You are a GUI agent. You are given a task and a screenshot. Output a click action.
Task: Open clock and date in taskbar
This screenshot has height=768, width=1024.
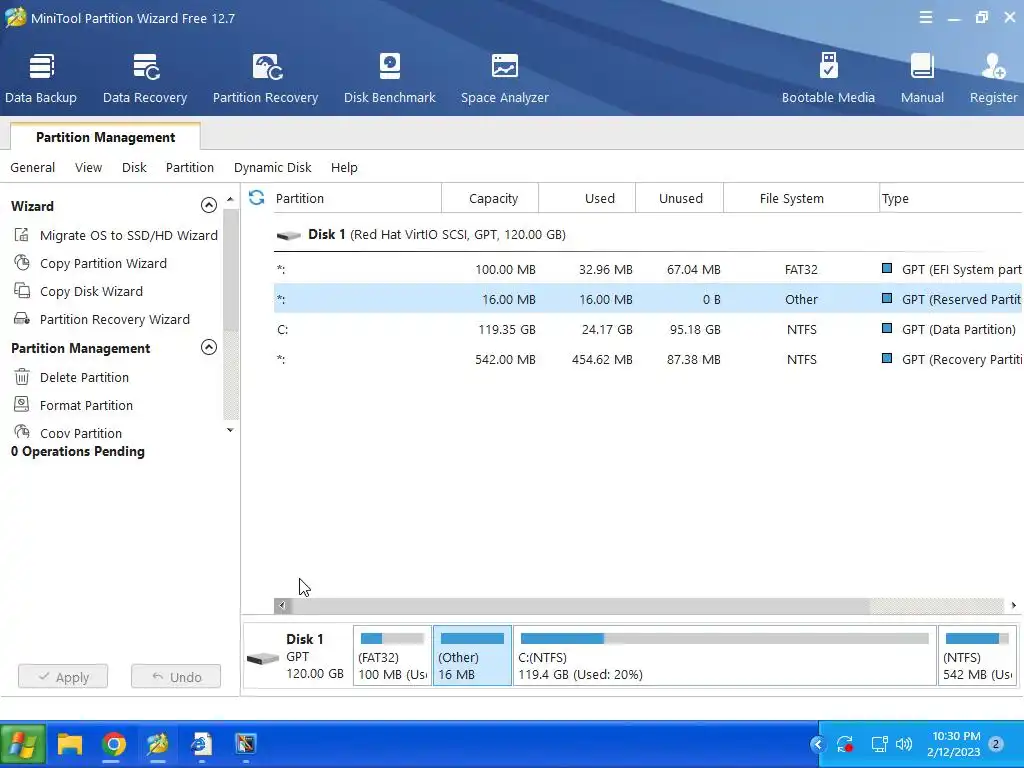(x=953, y=744)
